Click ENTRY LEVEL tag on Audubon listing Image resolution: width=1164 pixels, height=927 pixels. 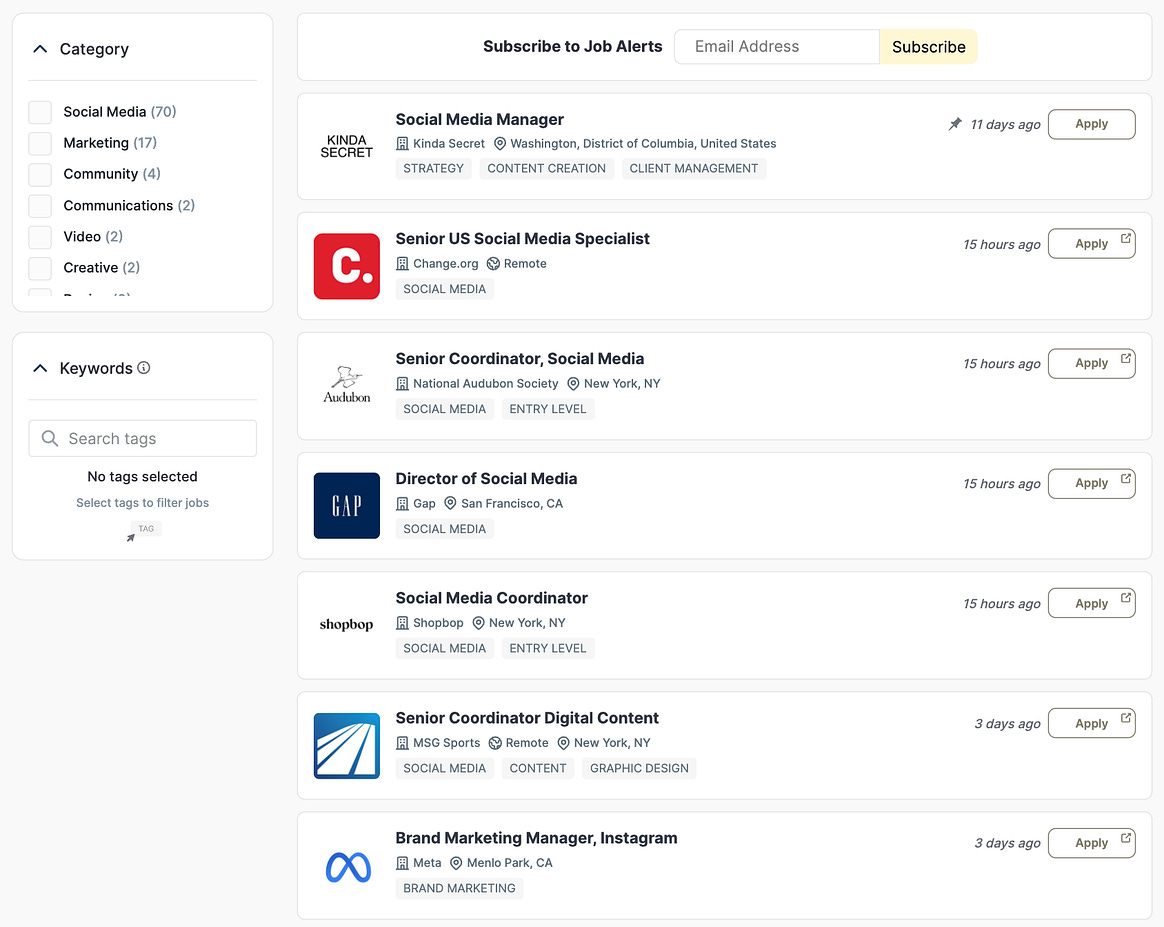click(x=548, y=409)
